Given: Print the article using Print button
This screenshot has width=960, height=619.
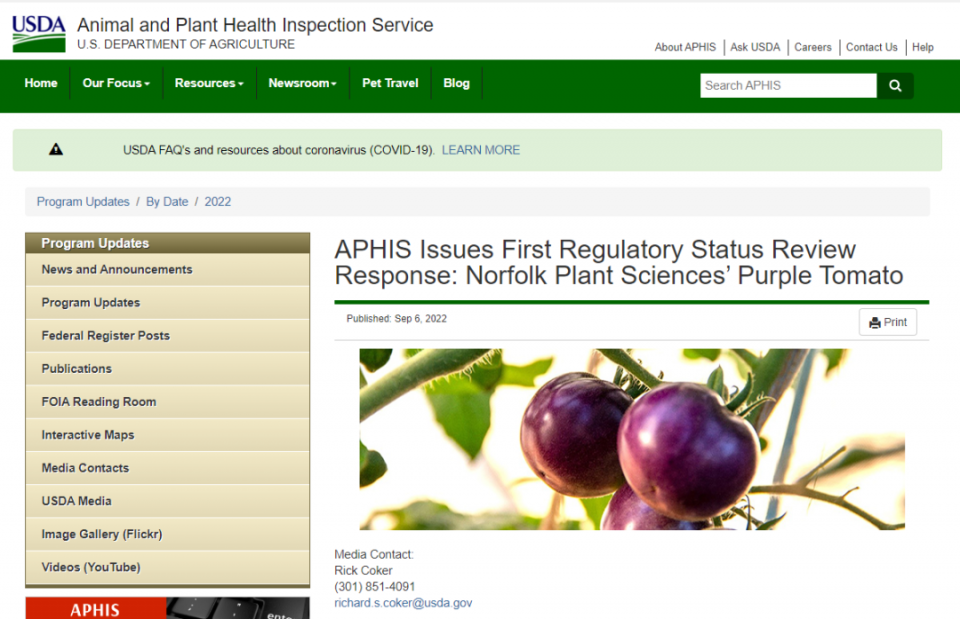Looking at the screenshot, I should (887, 322).
